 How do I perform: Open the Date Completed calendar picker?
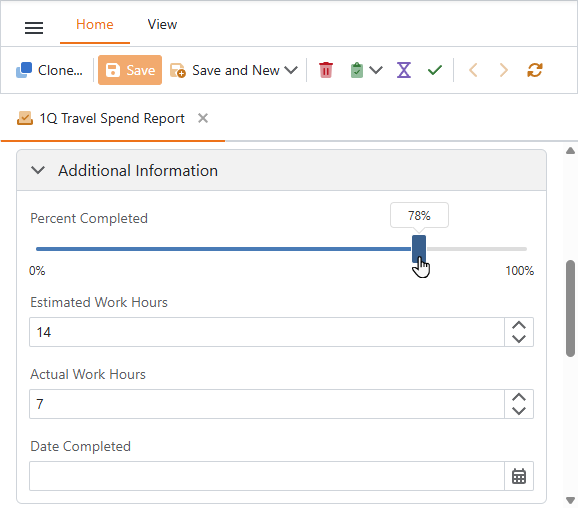point(519,476)
